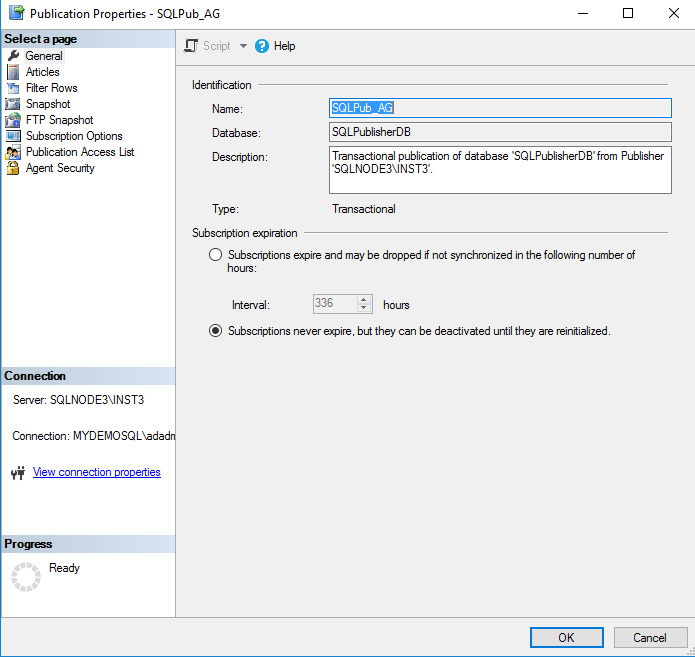Click the Agent Security padlock icon
Screen dimensions: 695x657
pos(13,168)
